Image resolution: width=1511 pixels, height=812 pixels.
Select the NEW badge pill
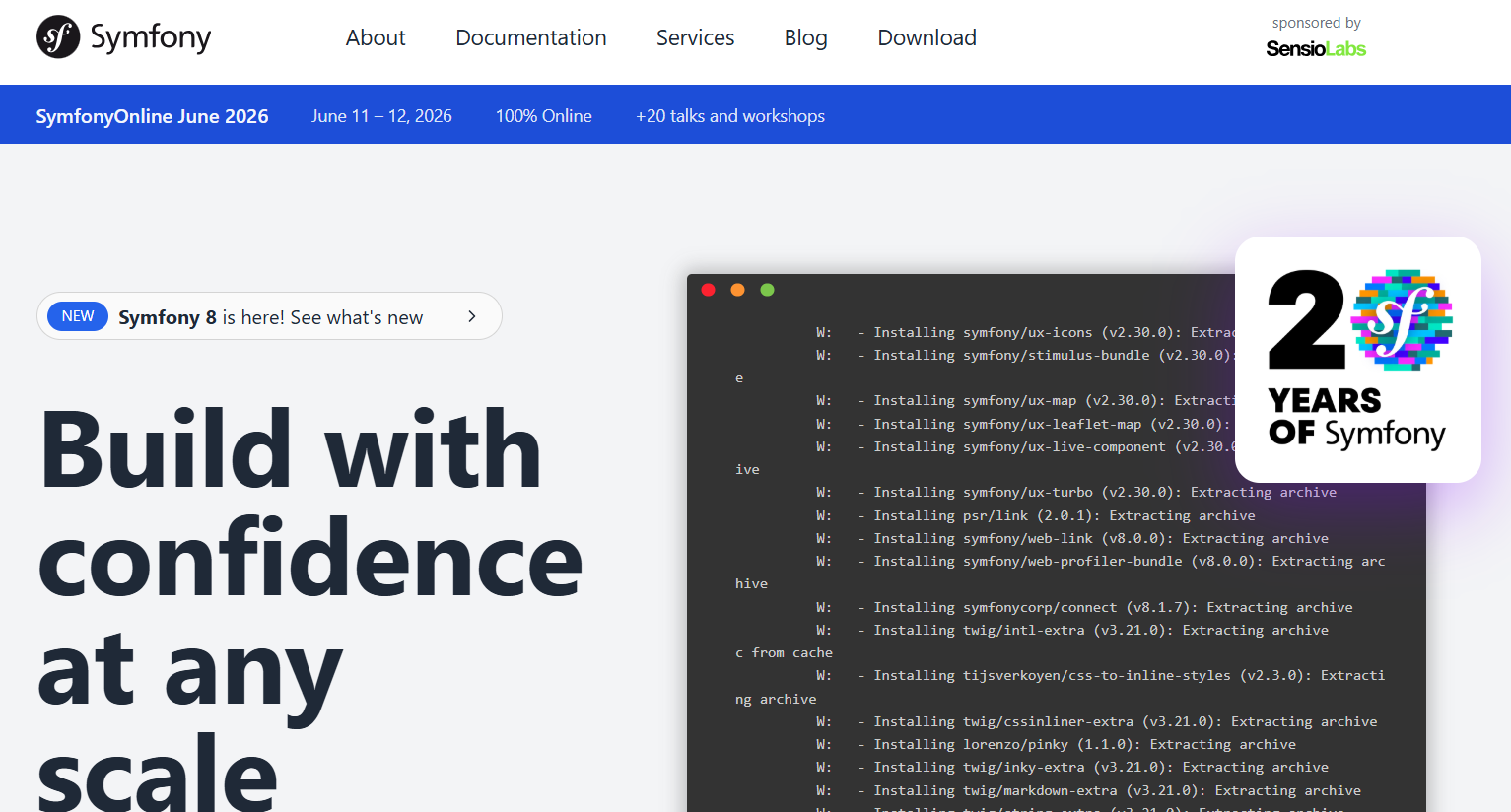(77, 316)
